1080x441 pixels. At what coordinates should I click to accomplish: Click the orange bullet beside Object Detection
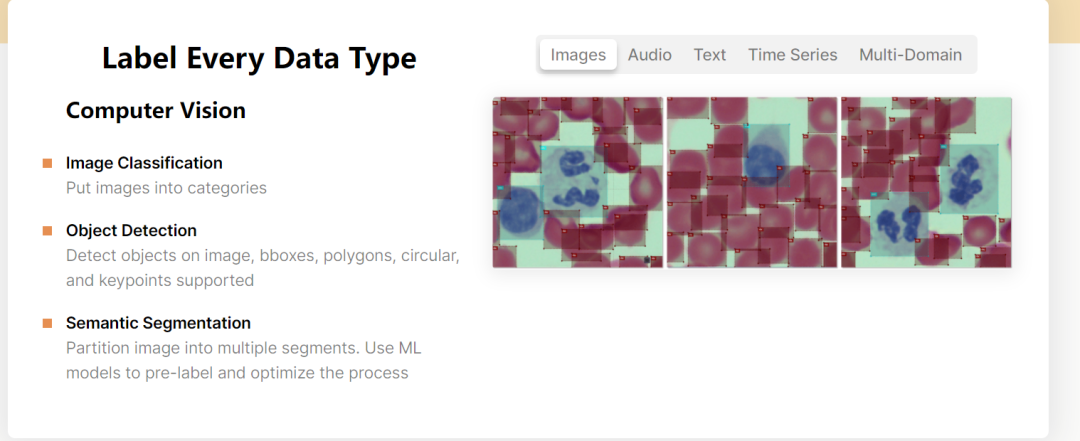coord(47,231)
